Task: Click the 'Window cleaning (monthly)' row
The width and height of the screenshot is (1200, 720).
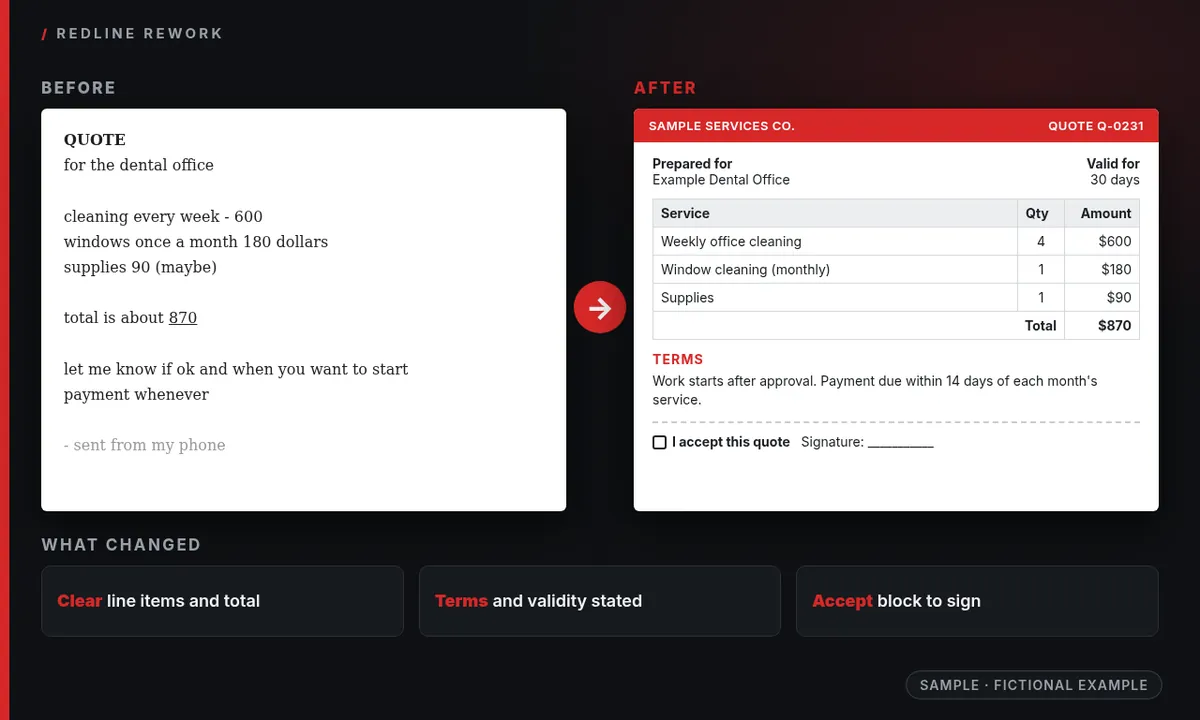Action: pos(896,269)
